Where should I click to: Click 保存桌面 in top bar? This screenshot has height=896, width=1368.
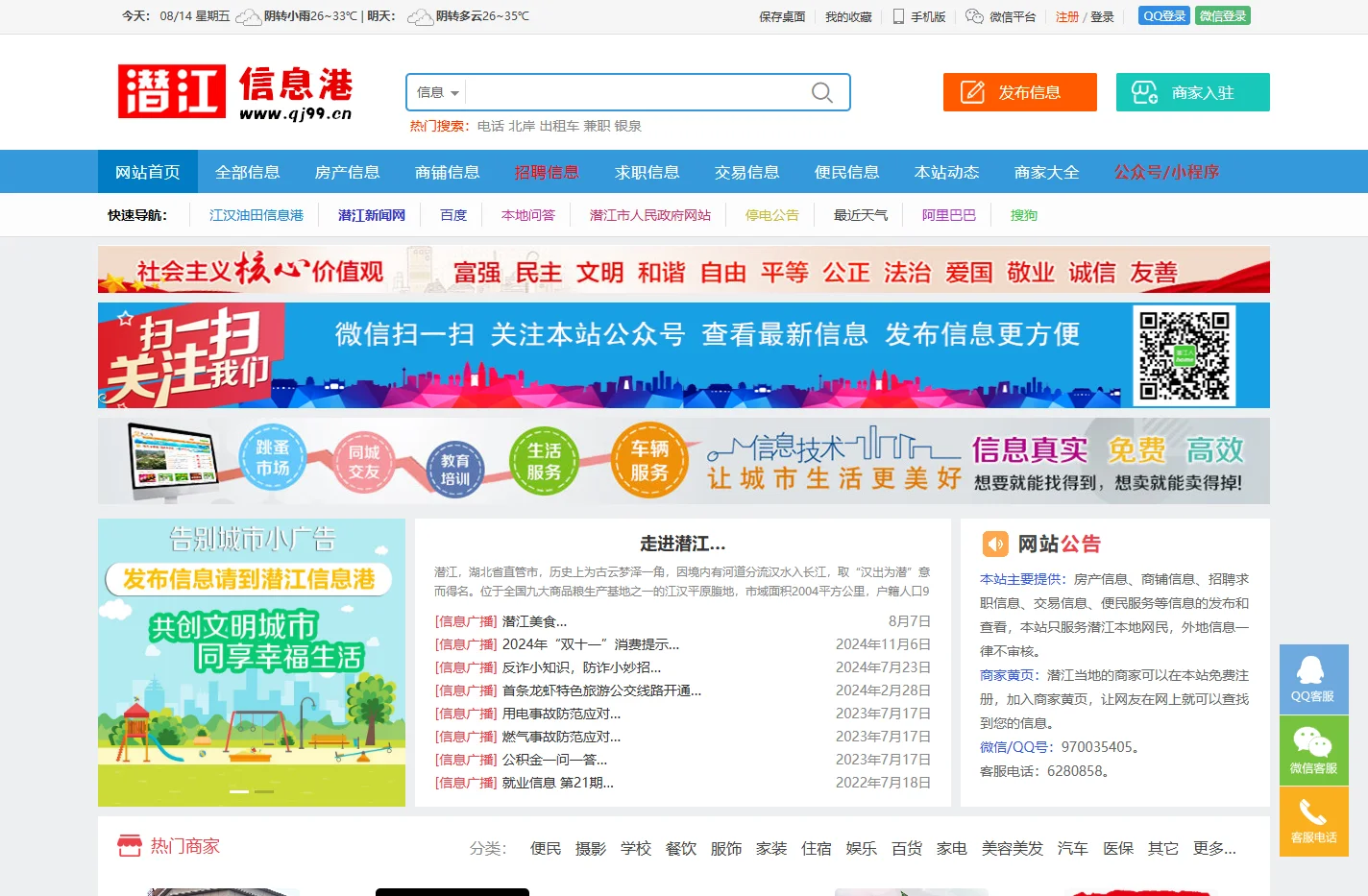[x=782, y=16]
